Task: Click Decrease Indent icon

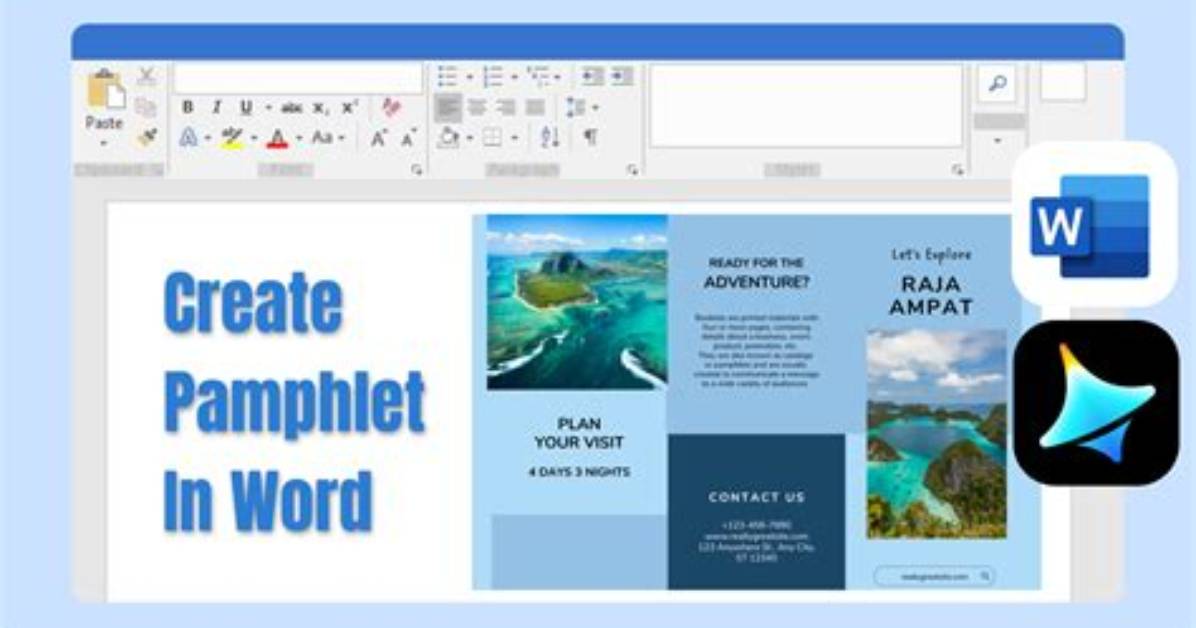Action: (593, 76)
